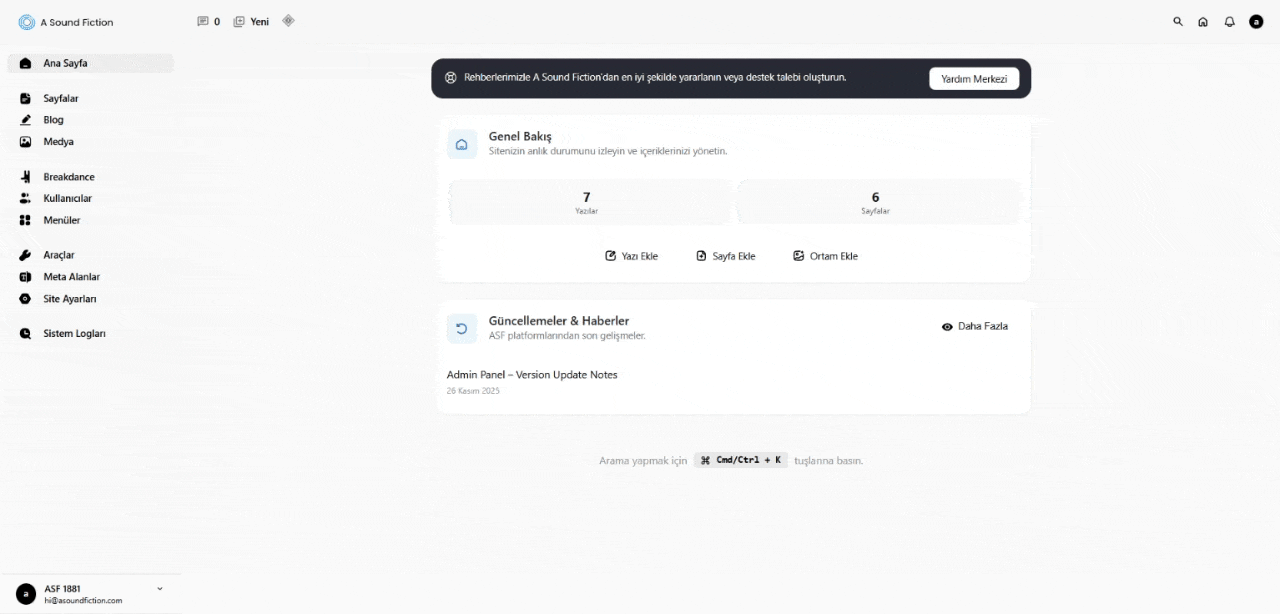Click the comments bubble icon showing 0
This screenshot has height=614, width=1280.
point(203,21)
